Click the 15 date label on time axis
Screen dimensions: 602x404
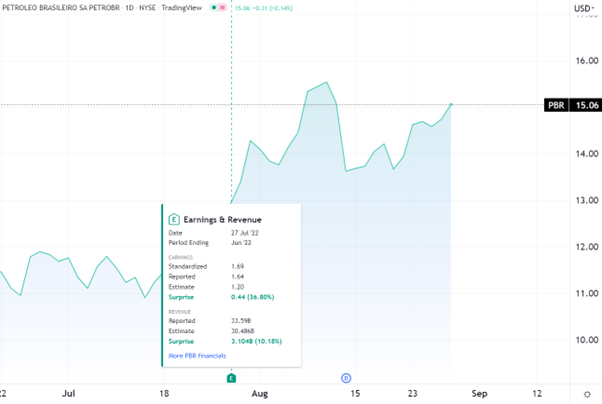click(356, 394)
